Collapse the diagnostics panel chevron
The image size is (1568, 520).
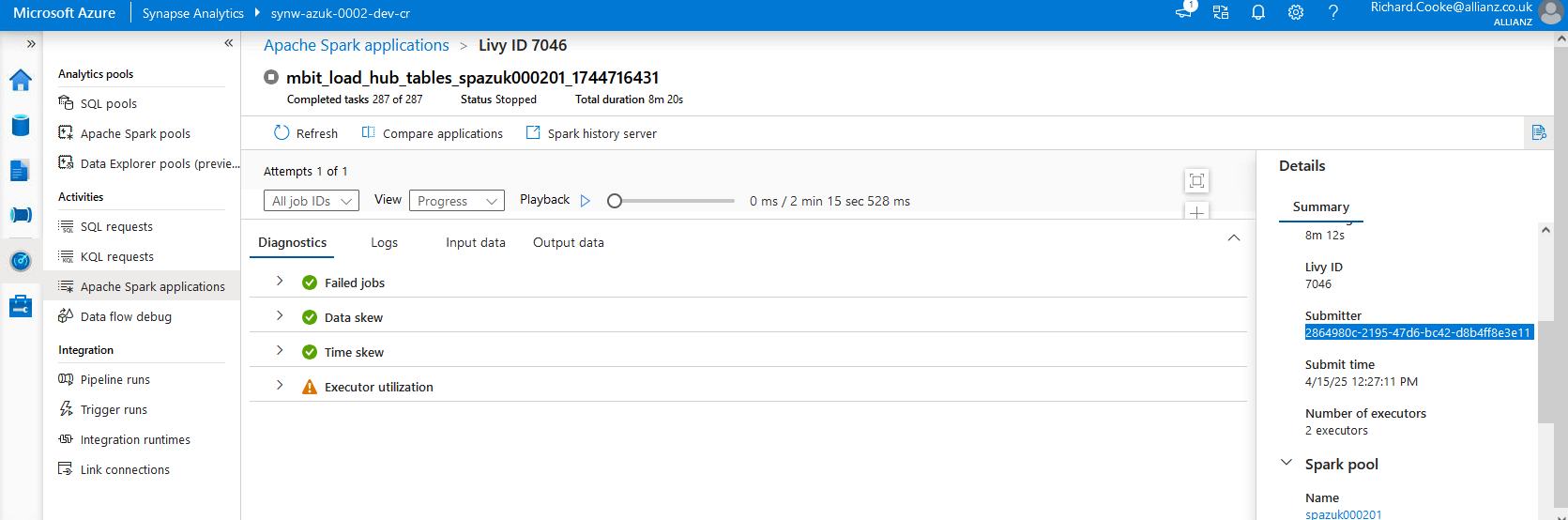1234,238
